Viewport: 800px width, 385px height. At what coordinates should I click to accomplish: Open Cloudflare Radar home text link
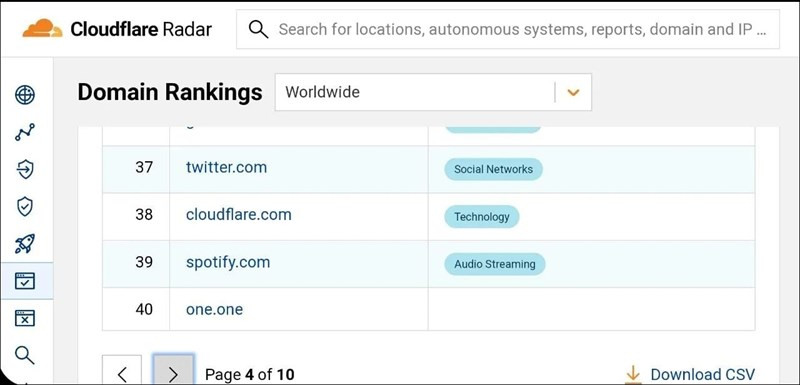(x=141, y=29)
